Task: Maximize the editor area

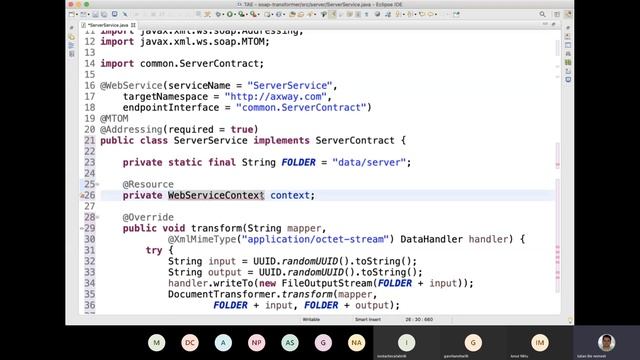Action: click(553, 24)
